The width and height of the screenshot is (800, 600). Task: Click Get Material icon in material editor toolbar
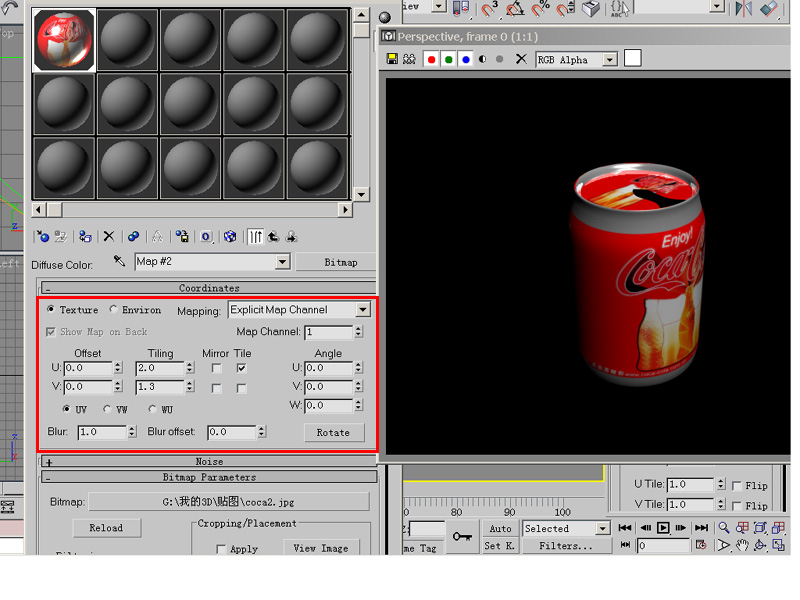tap(42, 236)
